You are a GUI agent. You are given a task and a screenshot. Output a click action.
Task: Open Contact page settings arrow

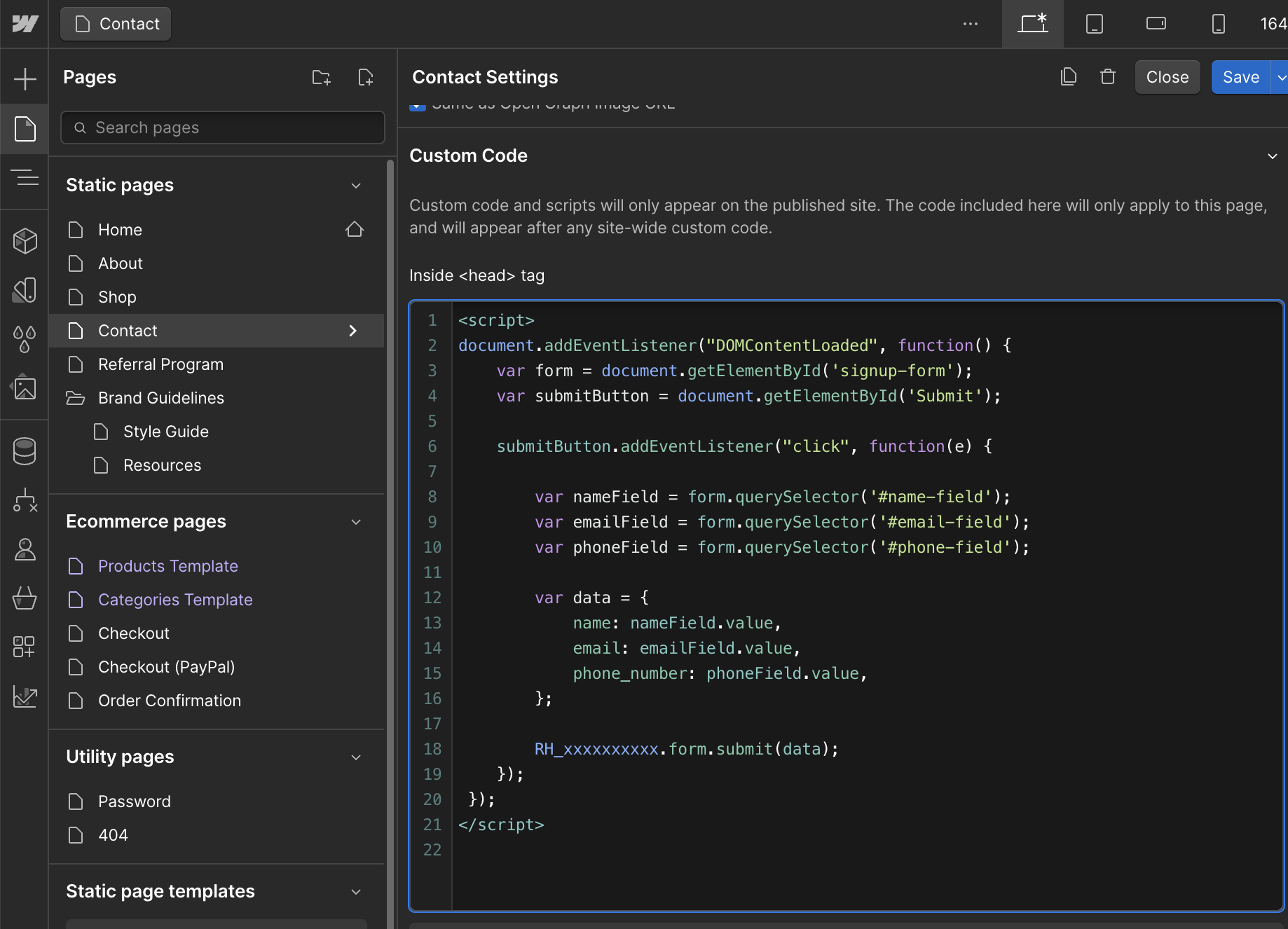click(353, 331)
